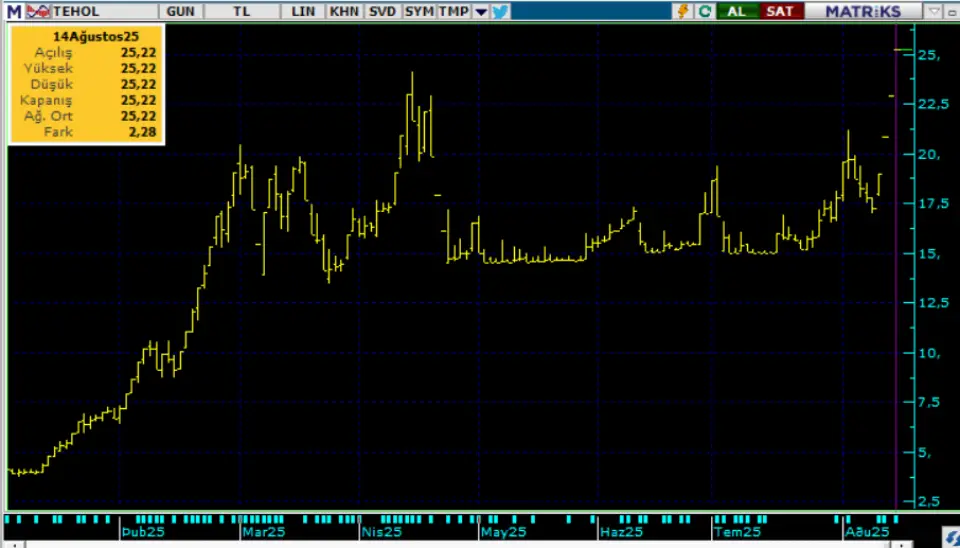This screenshot has height=548, width=960.
Task: Click the May25 month label on time axis
Action: [503, 531]
